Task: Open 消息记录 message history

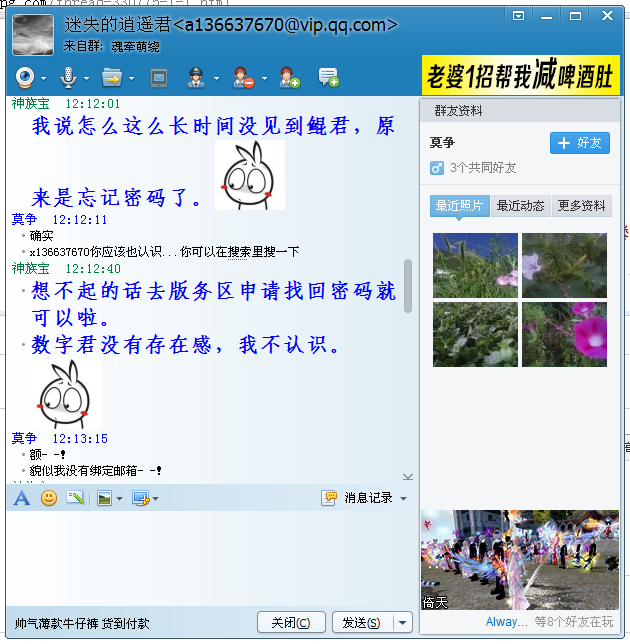Action: point(357,498)
